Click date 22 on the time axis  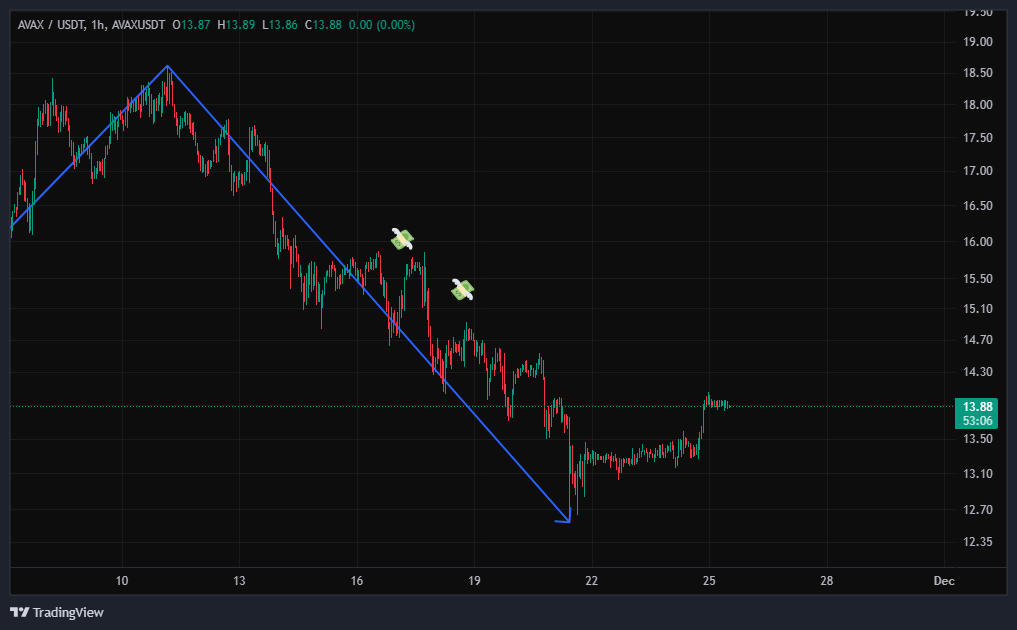click(x=592, y=581)
